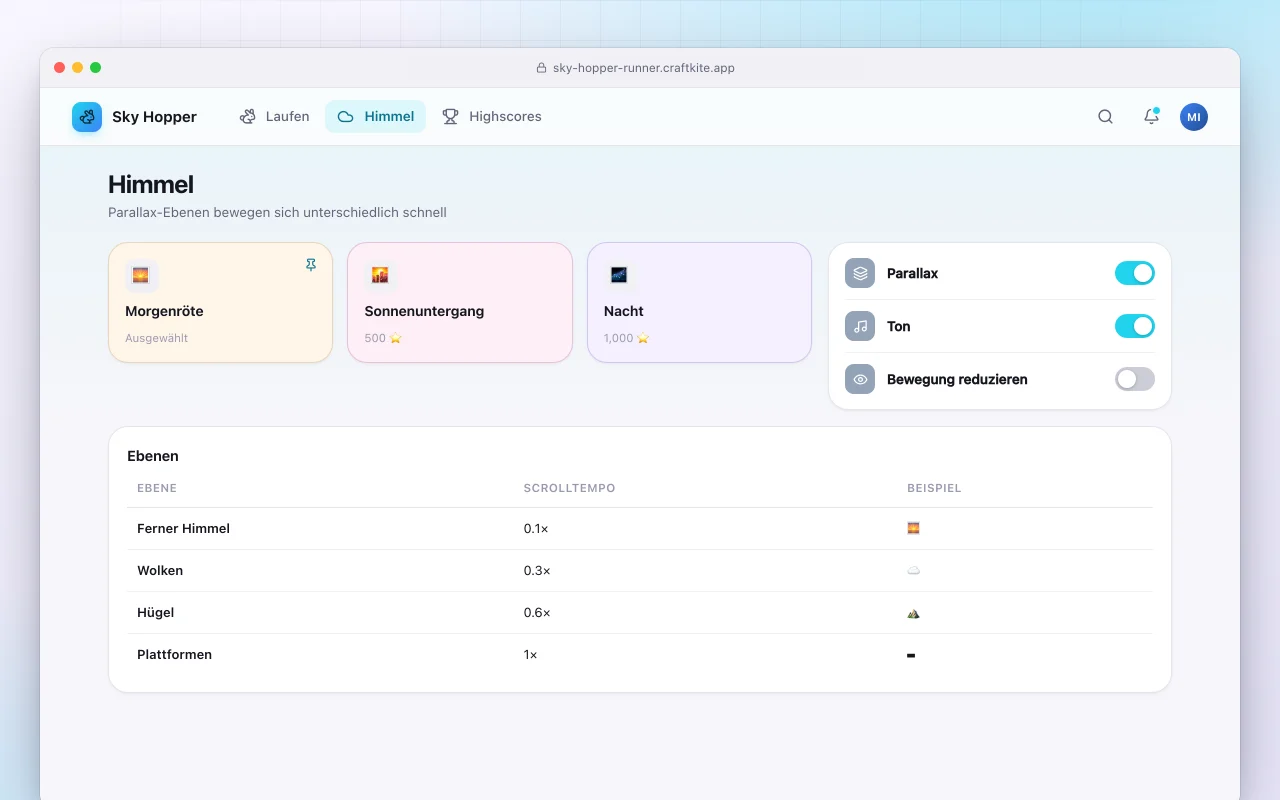The height and width of the screenshot is (800, 1280).
Task: Open search with the magnifier icon
Action: click(1105, 117)
